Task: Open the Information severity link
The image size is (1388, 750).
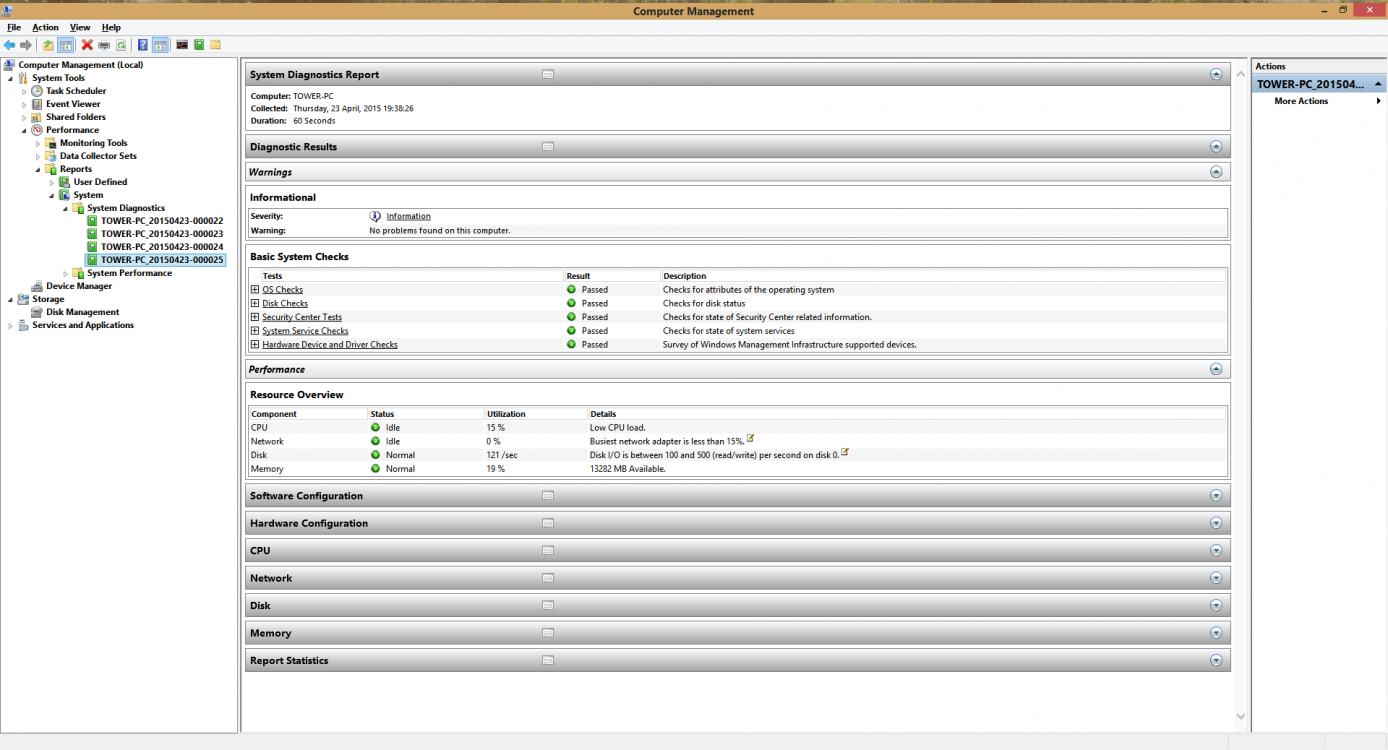Action: pos(408,216)
